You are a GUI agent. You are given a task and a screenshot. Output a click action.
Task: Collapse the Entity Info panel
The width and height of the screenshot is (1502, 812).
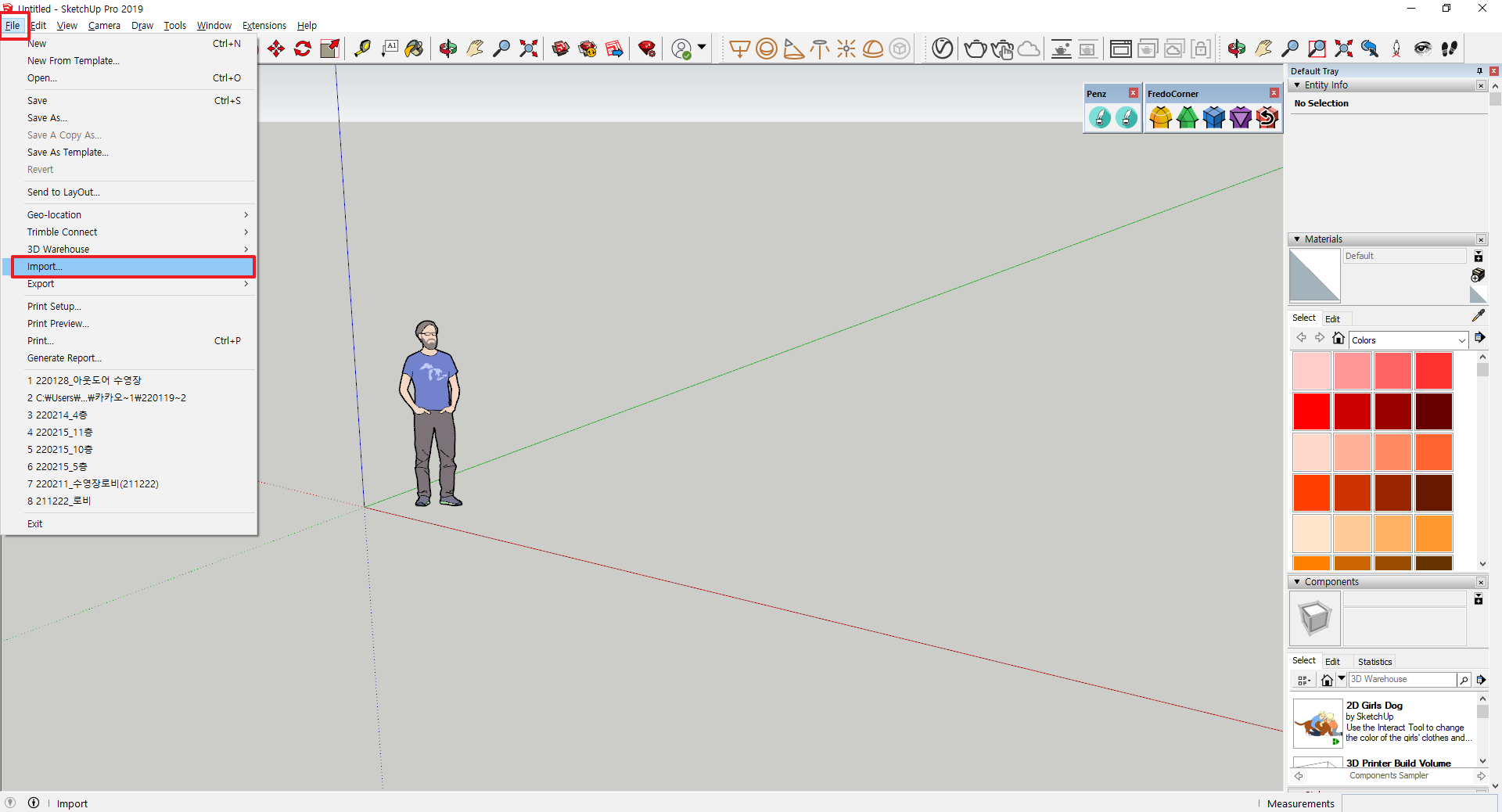(1298, 85)
